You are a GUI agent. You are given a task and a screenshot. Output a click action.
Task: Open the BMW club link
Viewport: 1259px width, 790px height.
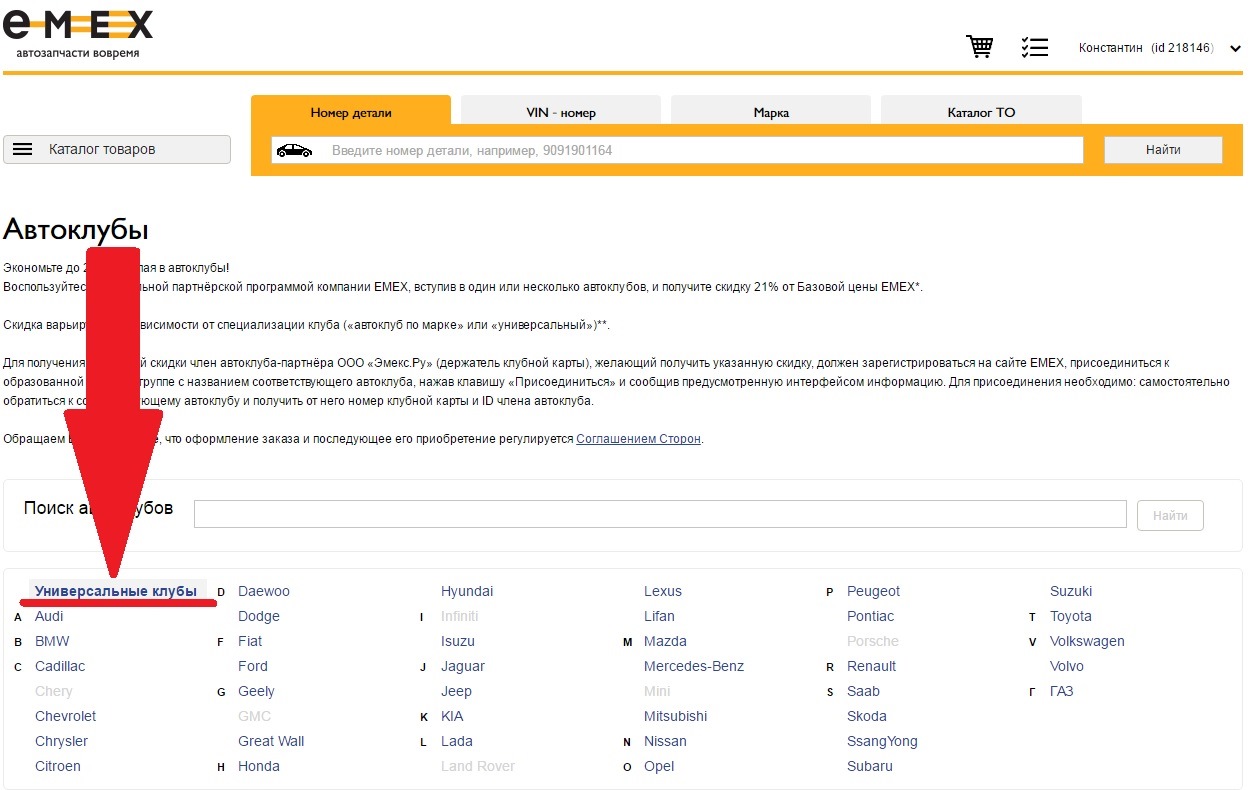pyautogui.click(x=52, y=641)
